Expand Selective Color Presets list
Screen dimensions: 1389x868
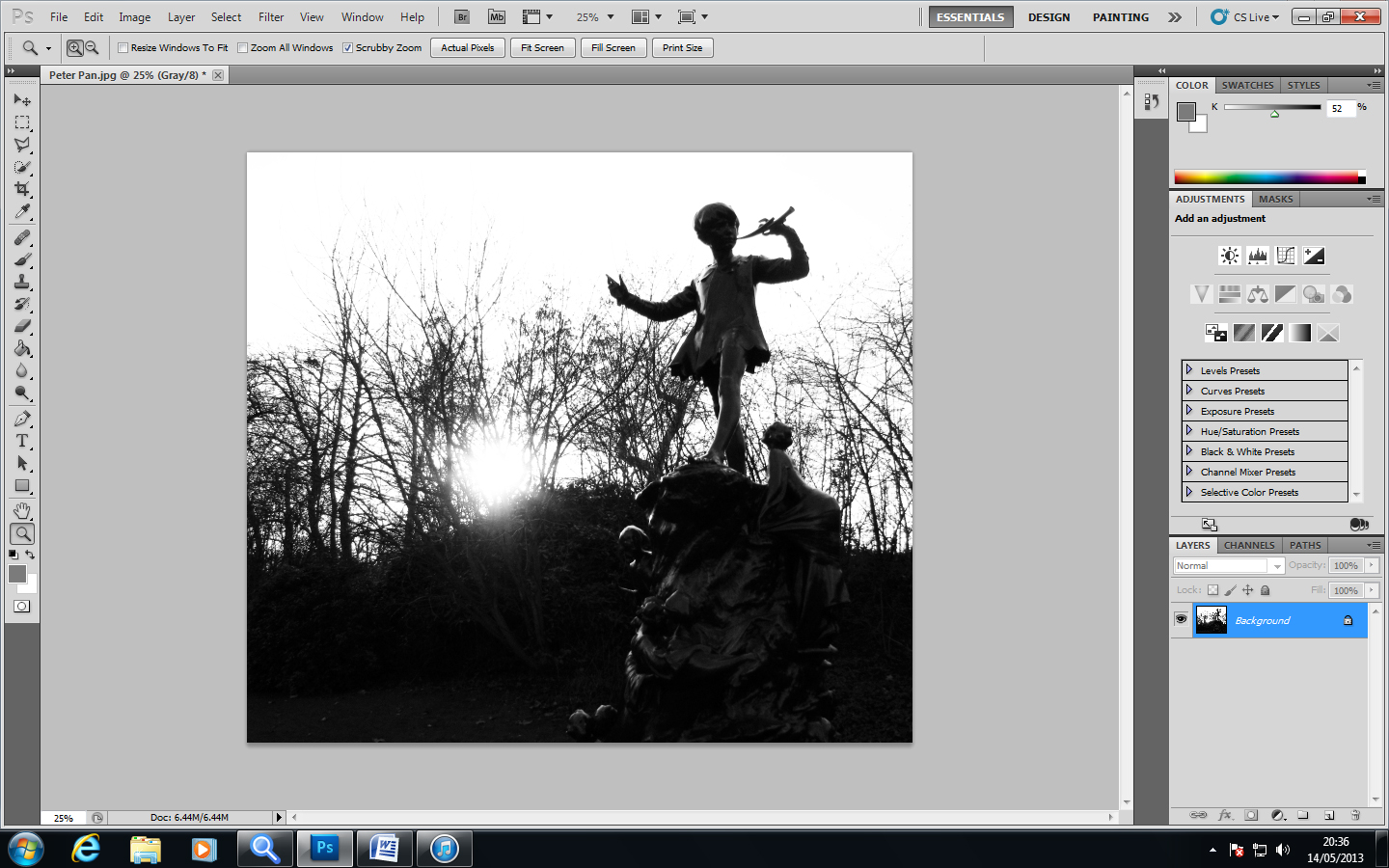coord(1189,491)
